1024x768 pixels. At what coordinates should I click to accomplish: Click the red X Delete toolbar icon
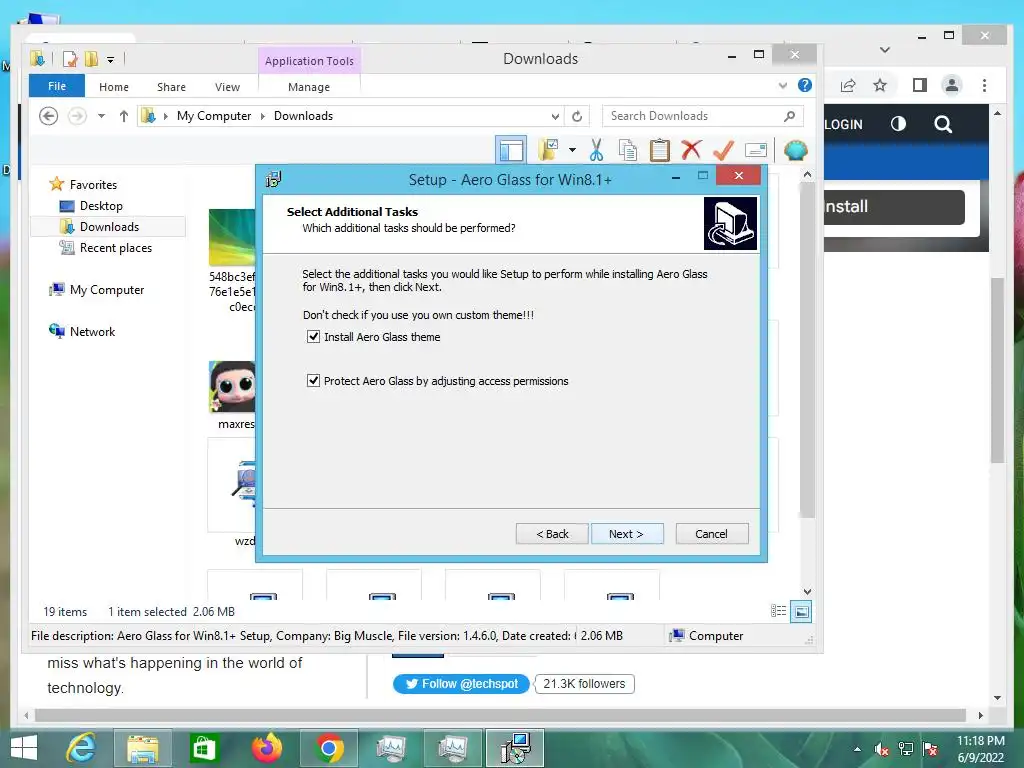[x=691, y=150]
